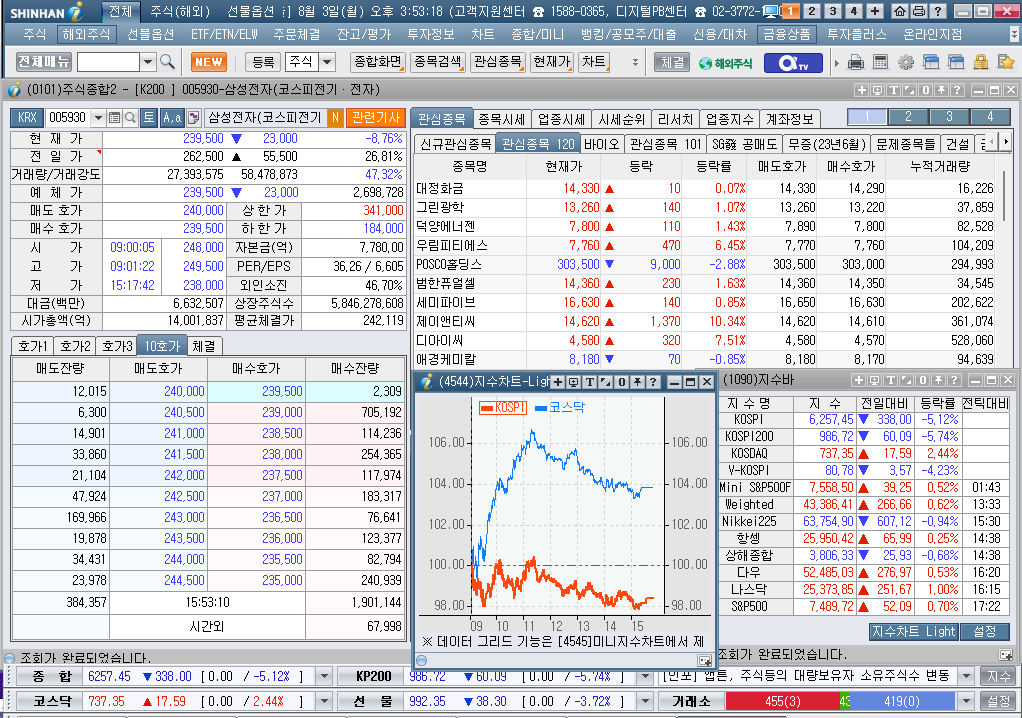Click blue 419(0) decliners bar segment
1022x718 pixels.
902,701
